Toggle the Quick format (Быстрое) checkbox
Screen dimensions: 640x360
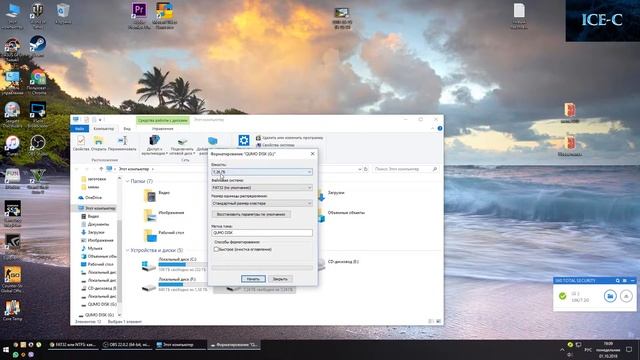point(216,249)
